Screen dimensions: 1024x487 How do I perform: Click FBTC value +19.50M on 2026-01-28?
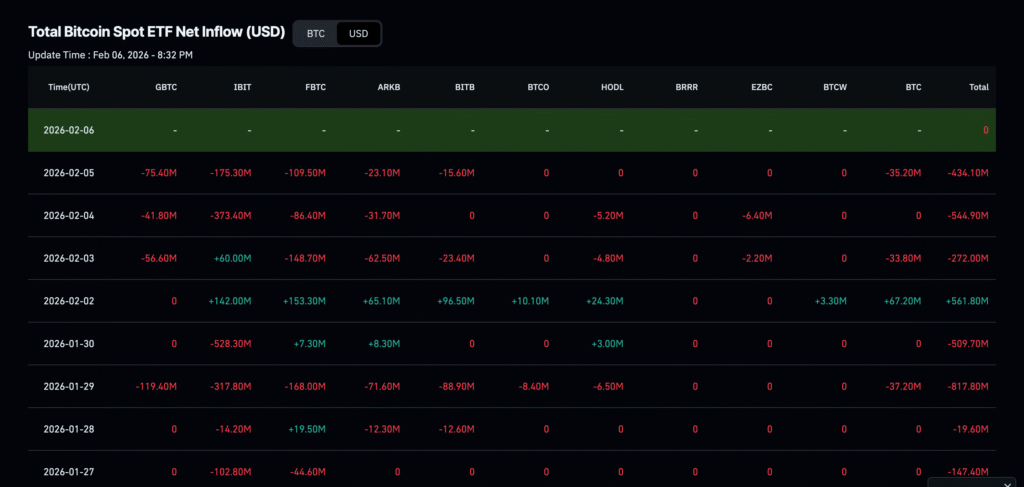click(x=307, y=429)
